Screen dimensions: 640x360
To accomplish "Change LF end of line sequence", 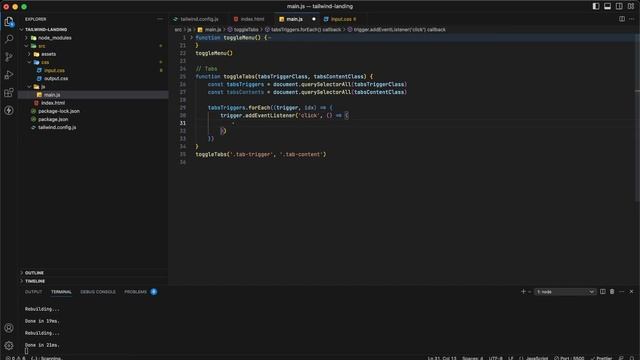I will click(x=510, y=358).
